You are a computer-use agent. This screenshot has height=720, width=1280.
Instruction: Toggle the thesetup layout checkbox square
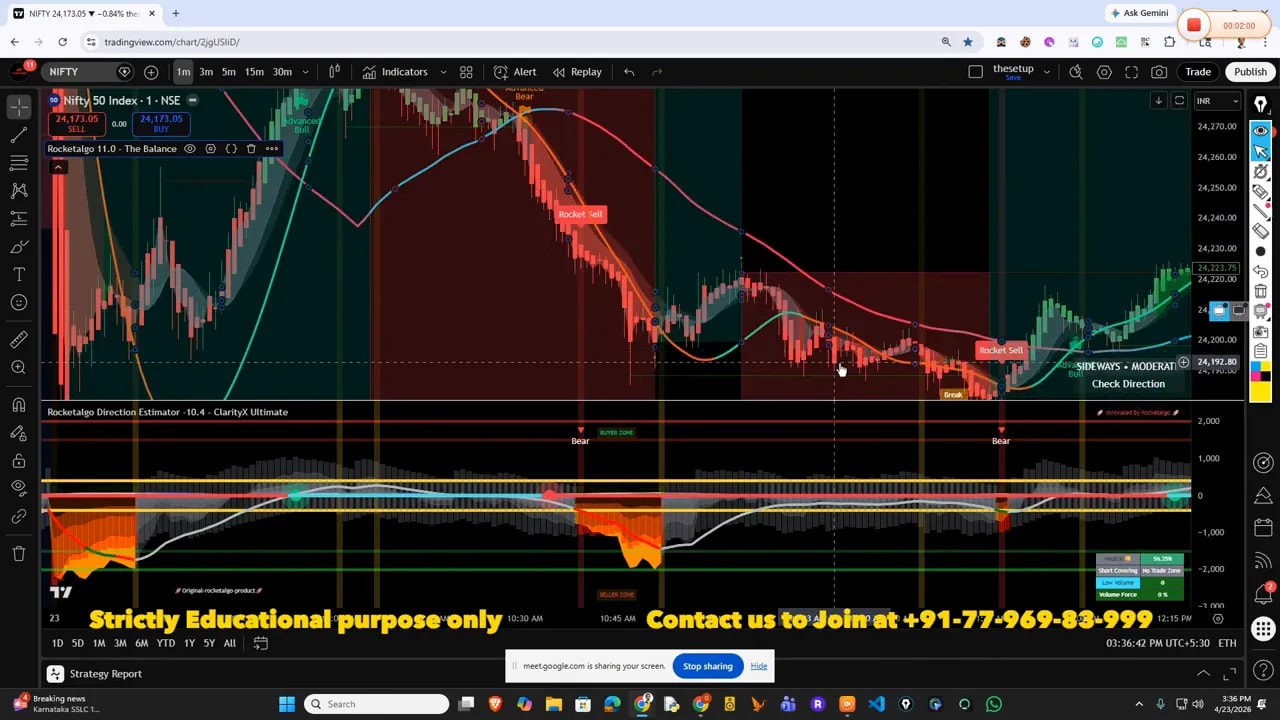click(976, 72)
